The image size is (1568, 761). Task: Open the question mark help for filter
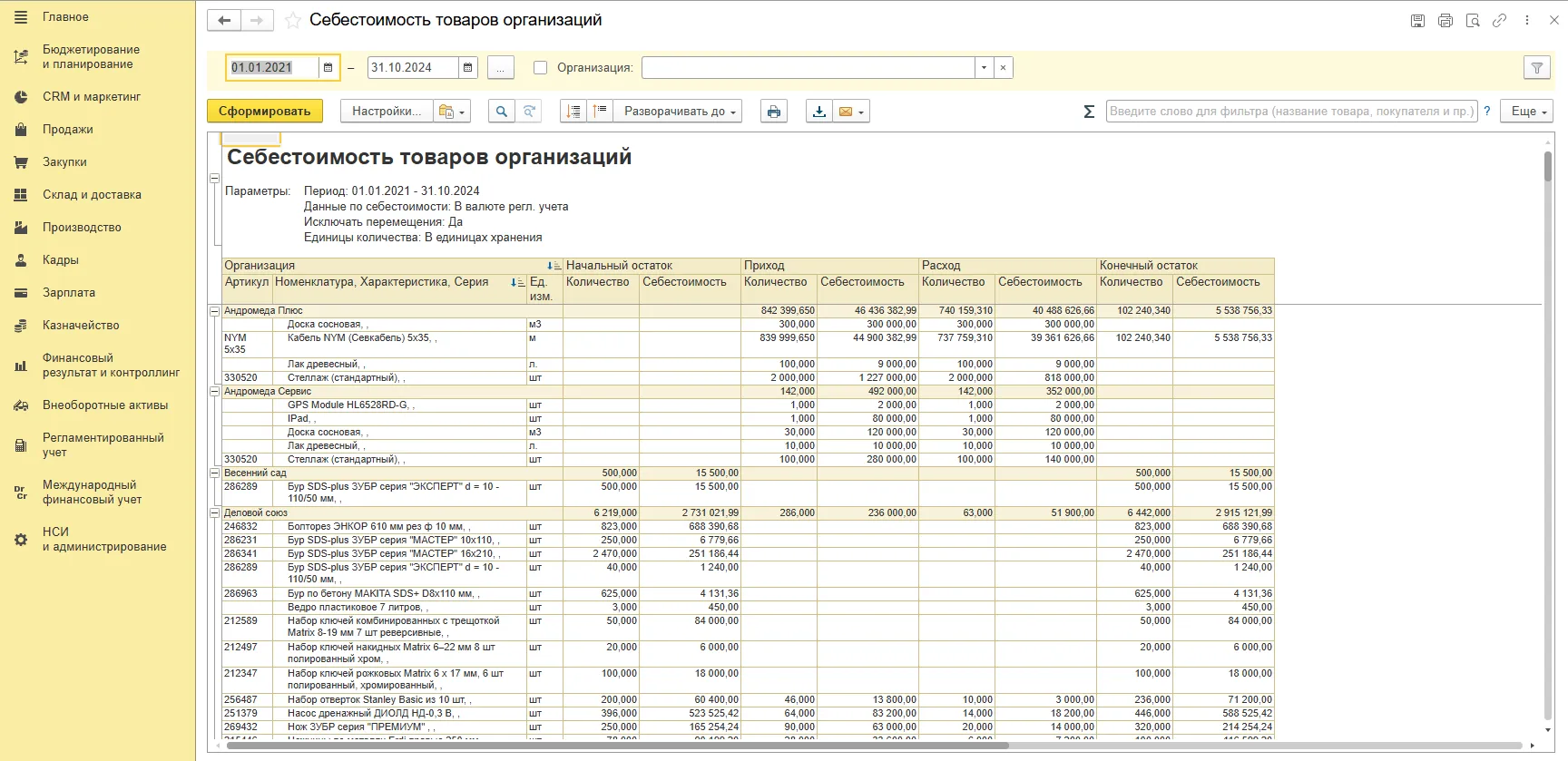[x=1486, y=111]
